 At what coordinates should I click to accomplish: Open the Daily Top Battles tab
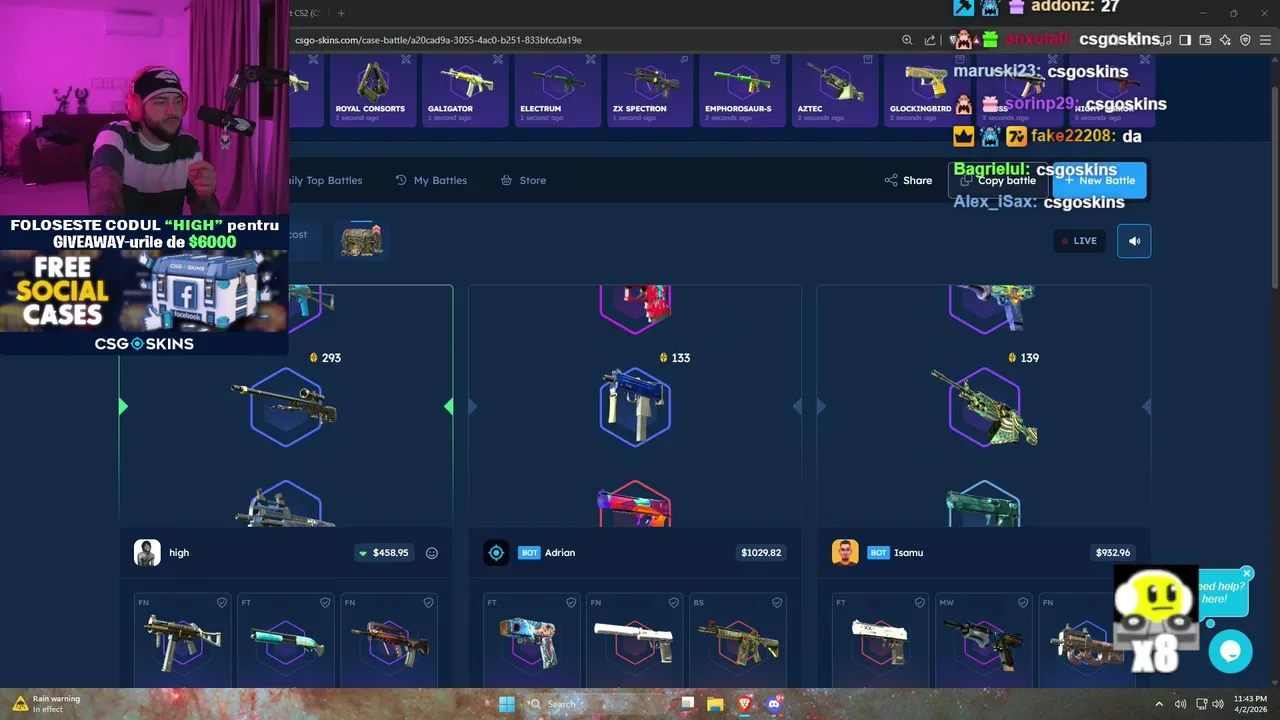tap(326, 180)
